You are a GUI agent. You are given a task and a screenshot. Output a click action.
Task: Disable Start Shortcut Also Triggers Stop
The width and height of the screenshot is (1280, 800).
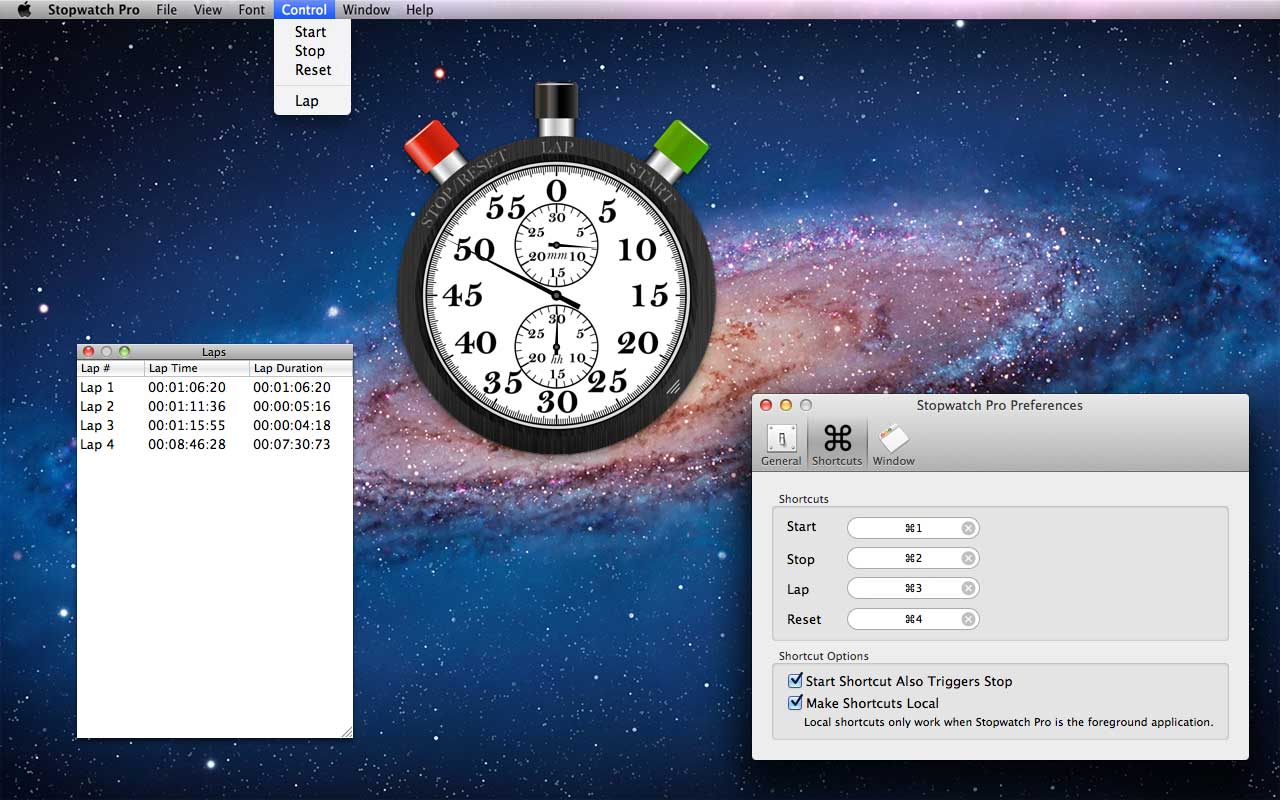pos(796,681)
